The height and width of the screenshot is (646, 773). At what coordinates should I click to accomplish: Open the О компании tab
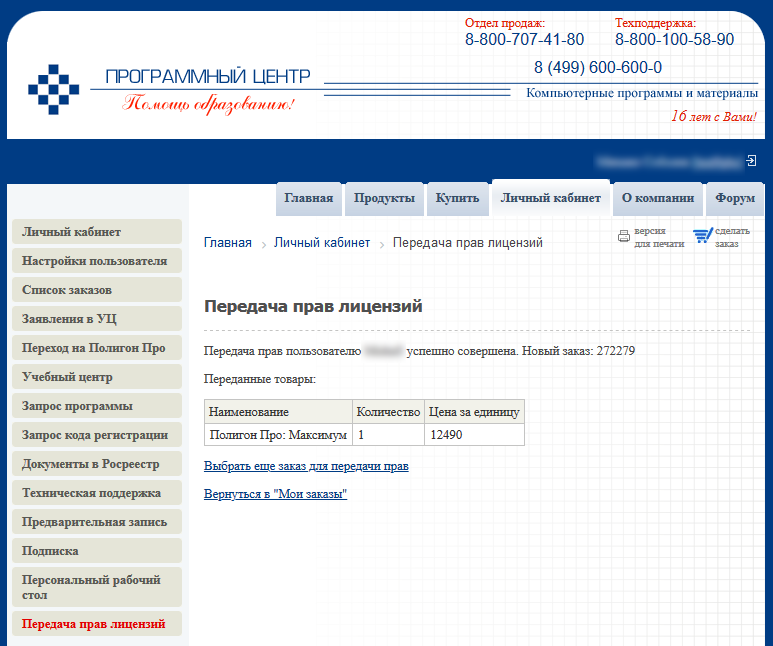(658, 198)
